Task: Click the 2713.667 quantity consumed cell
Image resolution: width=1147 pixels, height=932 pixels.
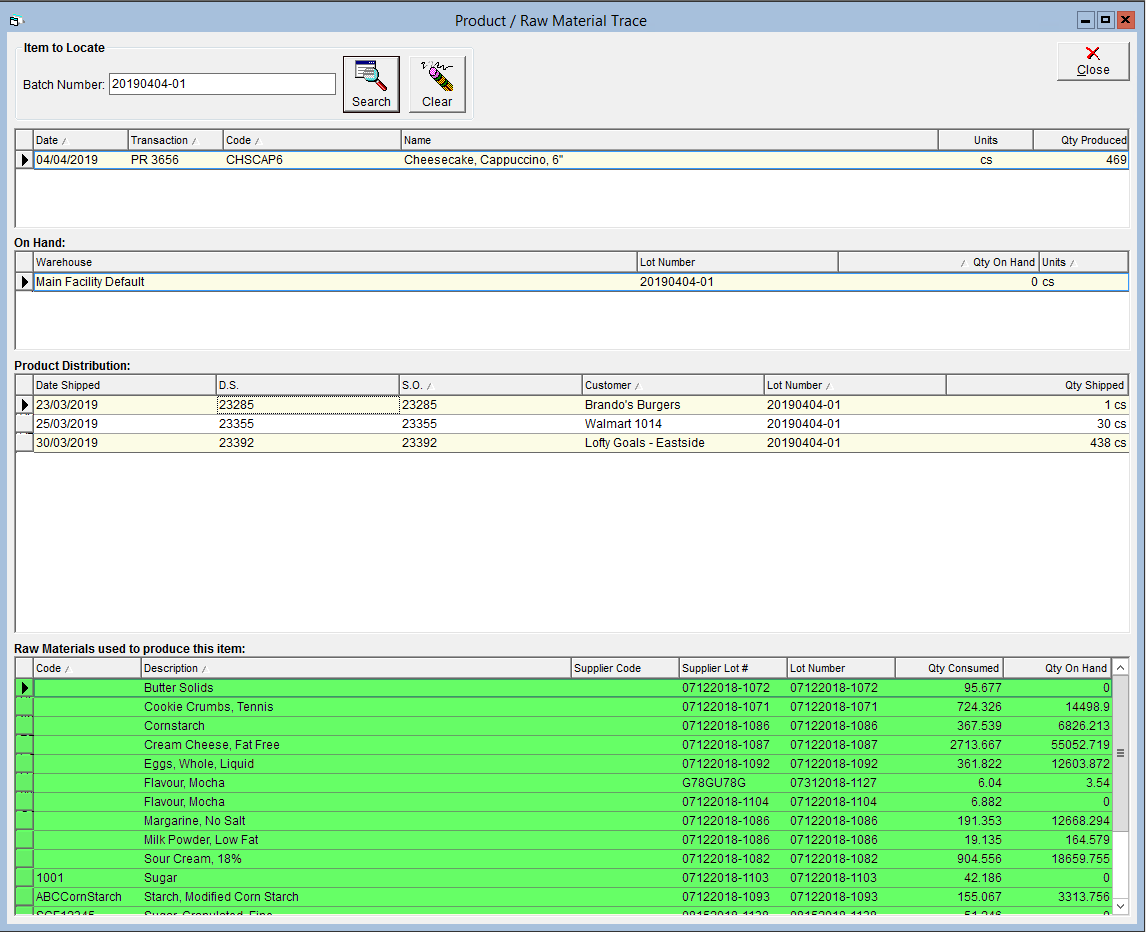Action: [x=949, y=745]
